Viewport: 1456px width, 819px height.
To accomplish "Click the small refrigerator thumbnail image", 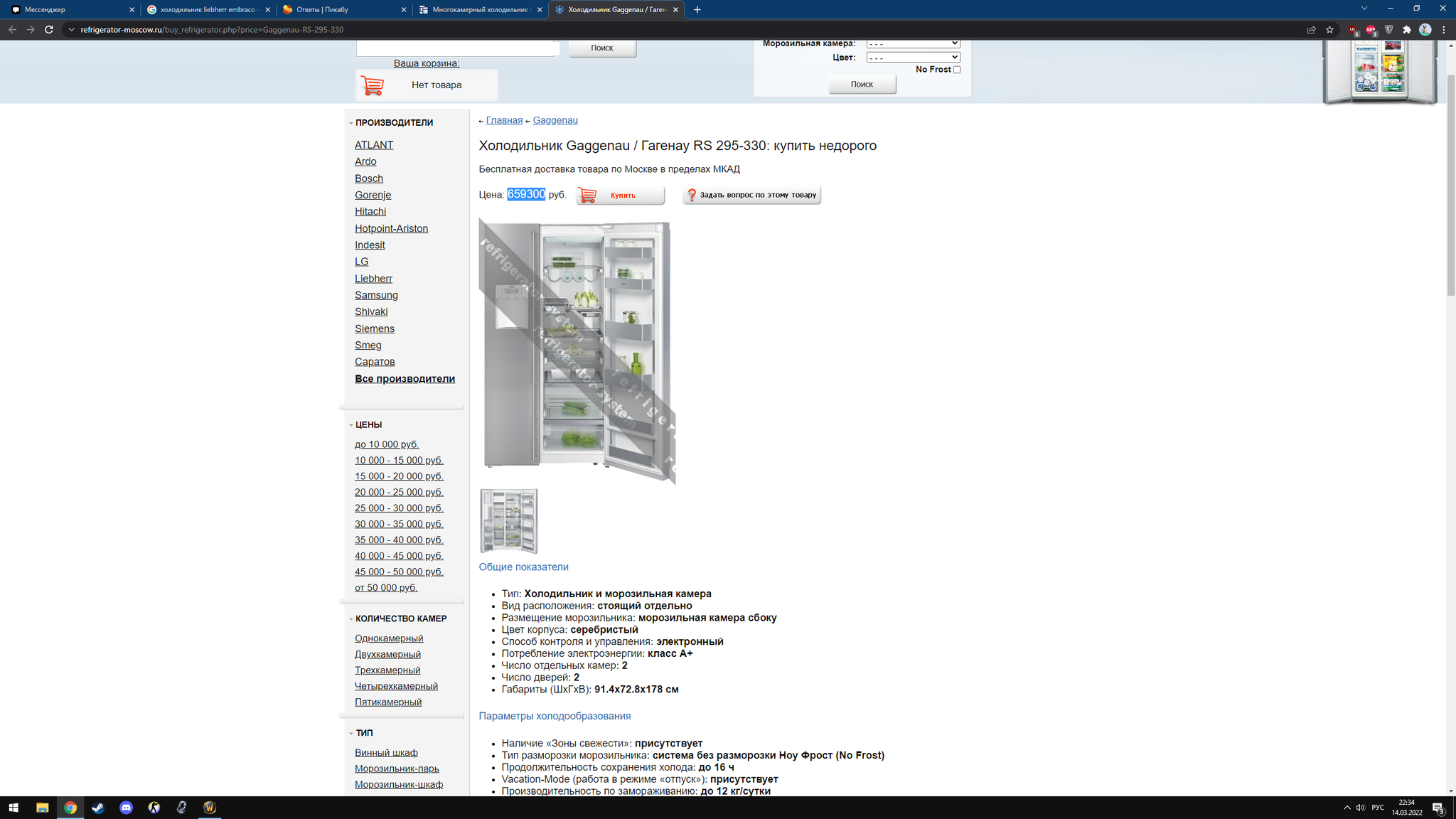I will (508, 521).
